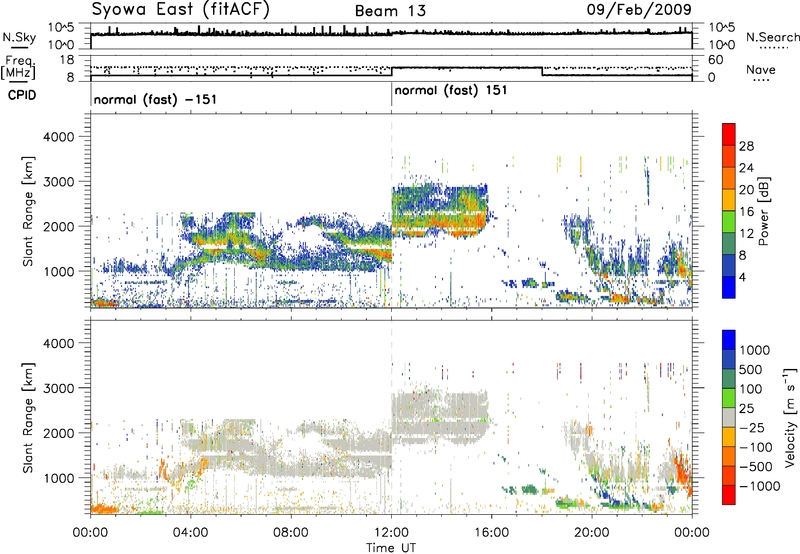Select the "10^5" label beside N.Sky
This screenshot has width=800, height=554.
pos(61,28)
